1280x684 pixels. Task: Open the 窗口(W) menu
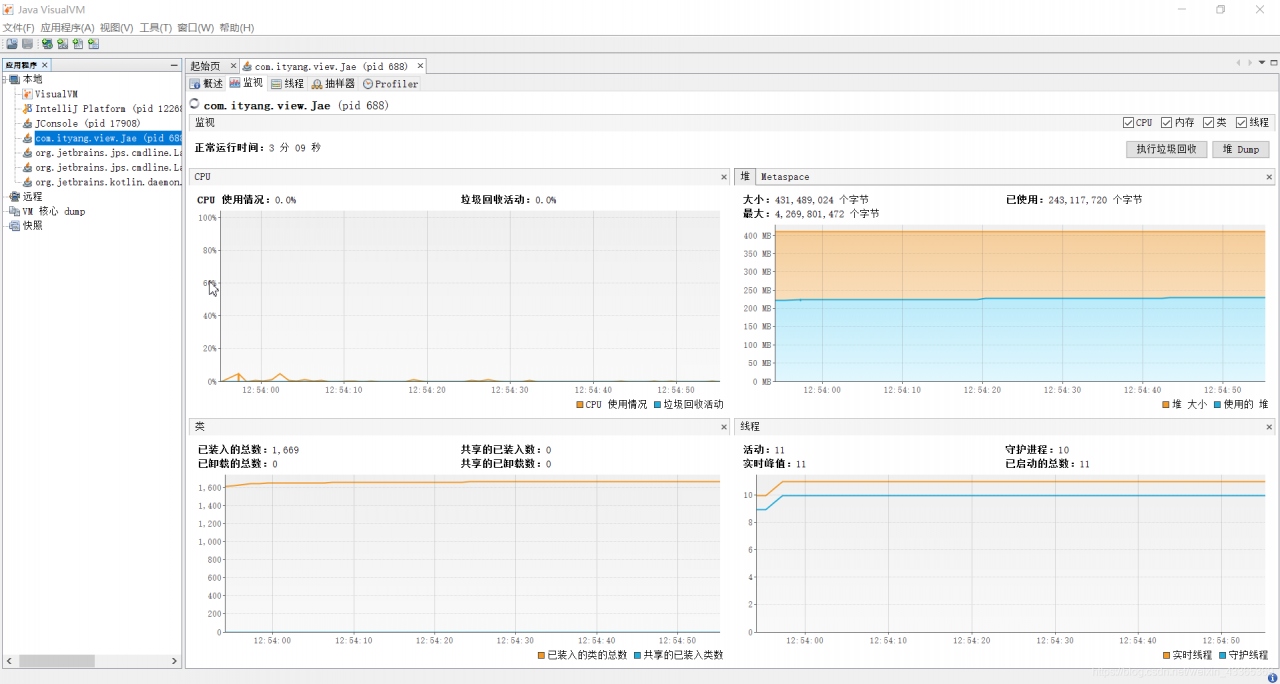click(x=195, y=28)
